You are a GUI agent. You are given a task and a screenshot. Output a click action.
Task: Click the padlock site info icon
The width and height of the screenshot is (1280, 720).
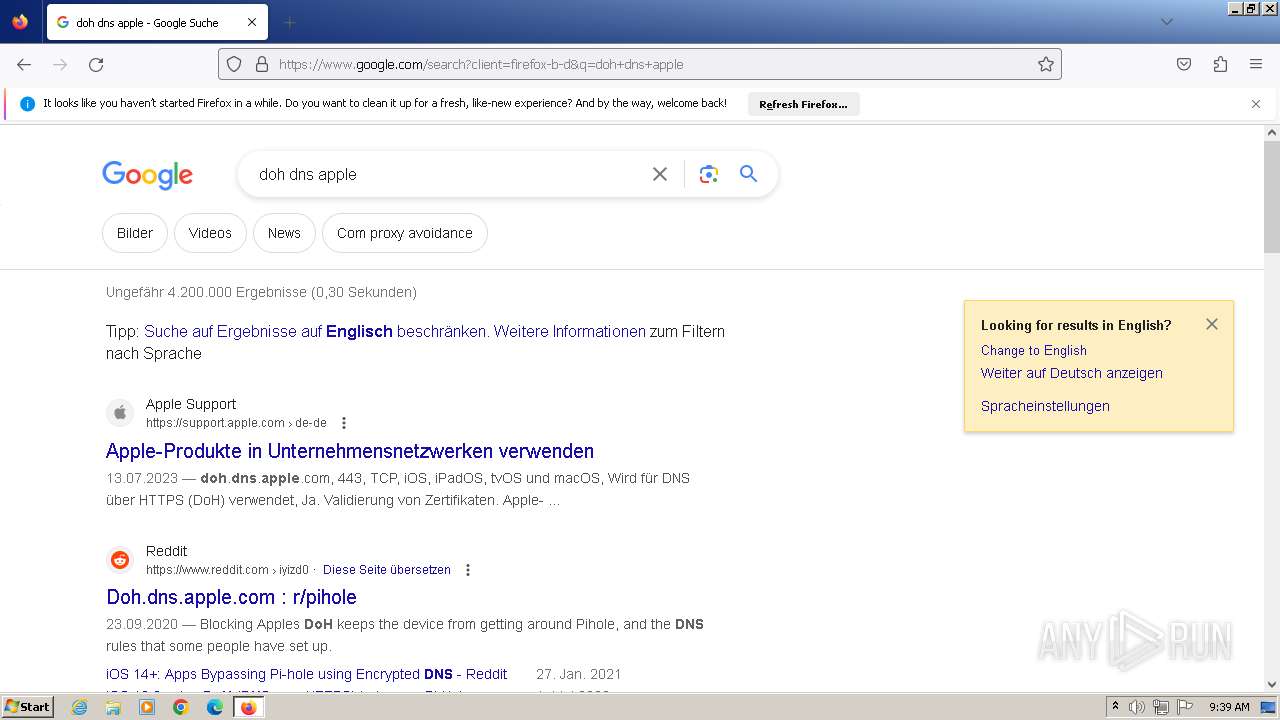click(262, 64)
